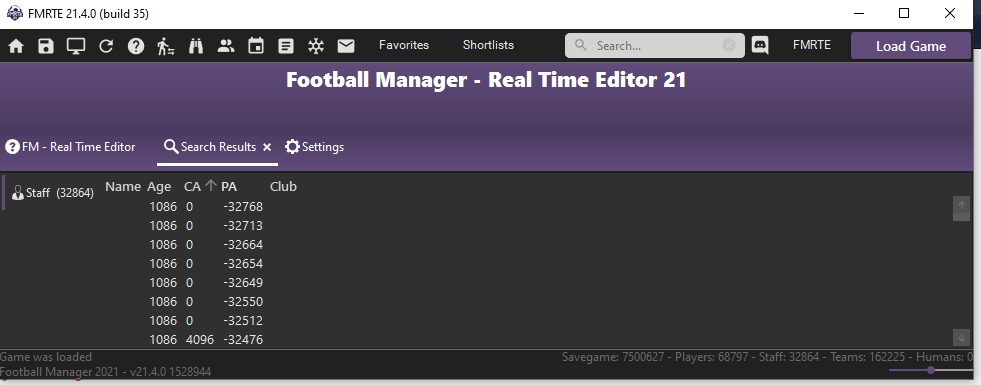Image resolution: width=981 pixels, height=385 pixels.
Task: Select the row with PA -32550
Action: point(526,302)
